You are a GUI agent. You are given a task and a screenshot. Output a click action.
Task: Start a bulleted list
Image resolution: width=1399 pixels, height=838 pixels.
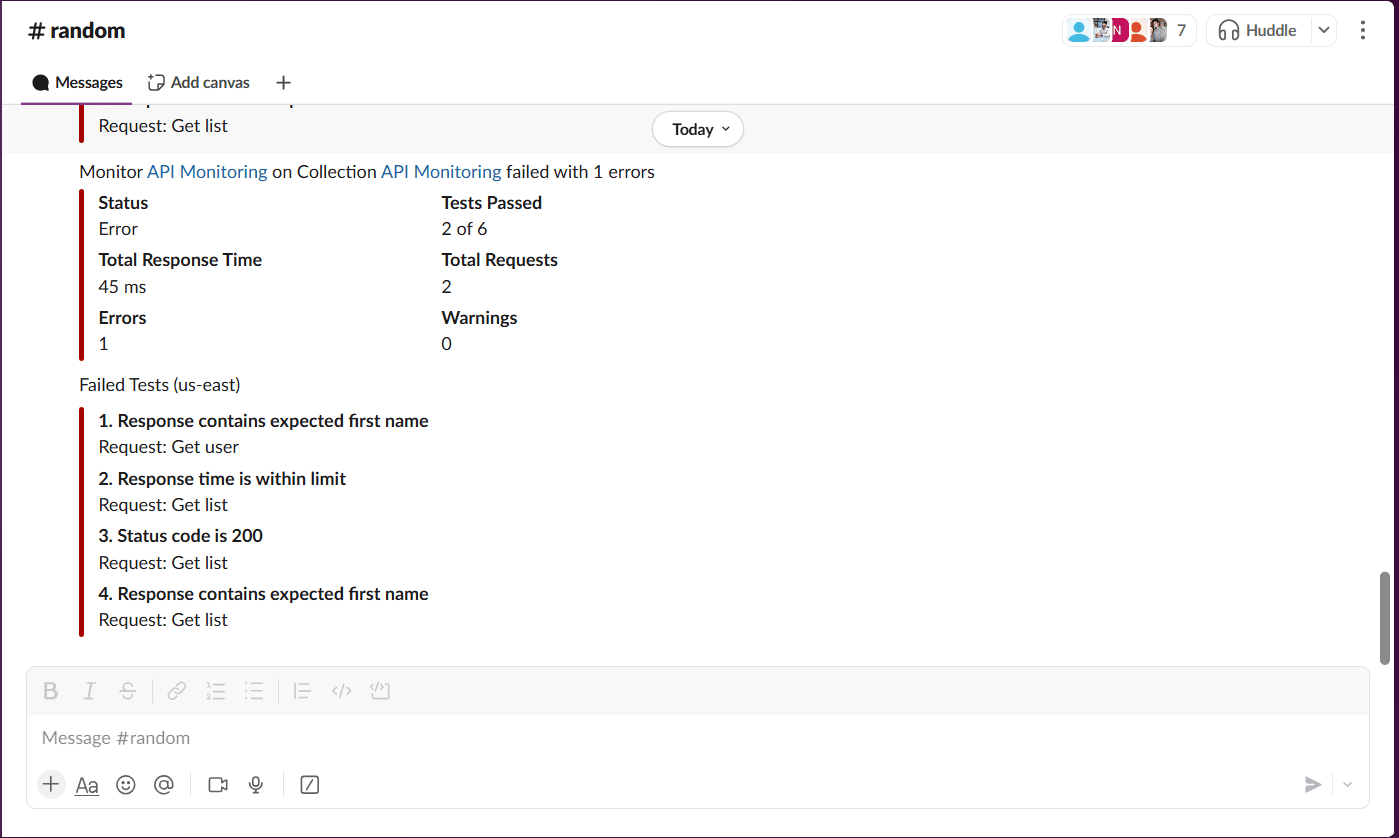click(254, 691)
